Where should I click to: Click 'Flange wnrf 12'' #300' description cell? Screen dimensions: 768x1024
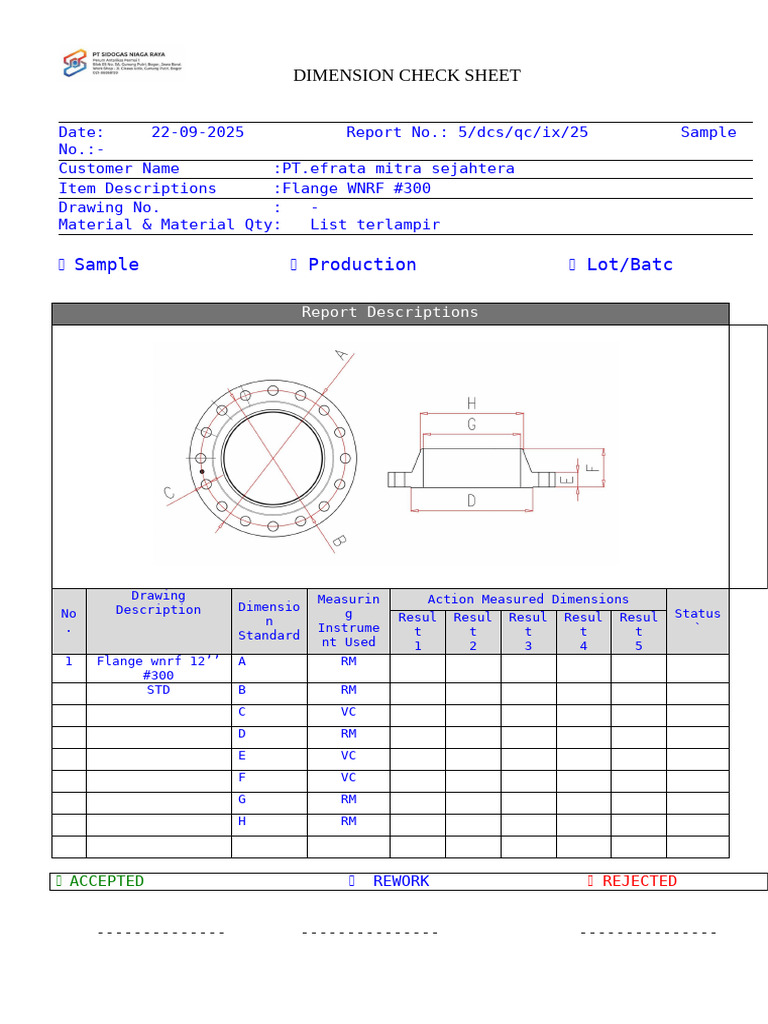click(159, 668)
